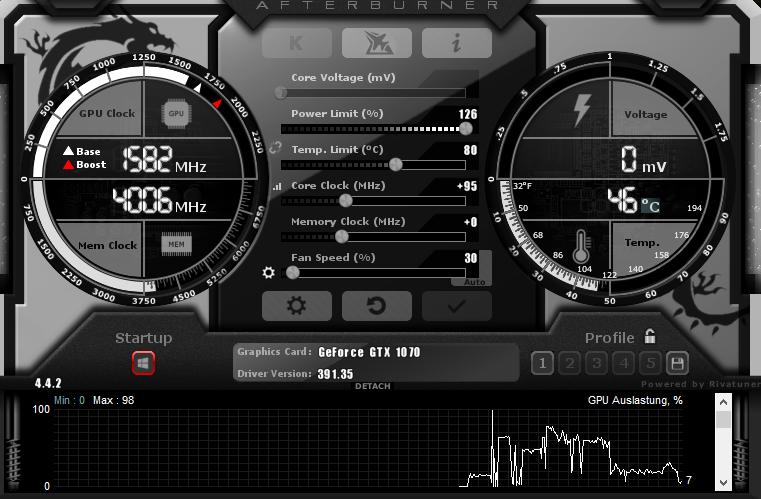Click the monitor graph scroll down arrow
The image size is (761, 499).
pos(723,482)
